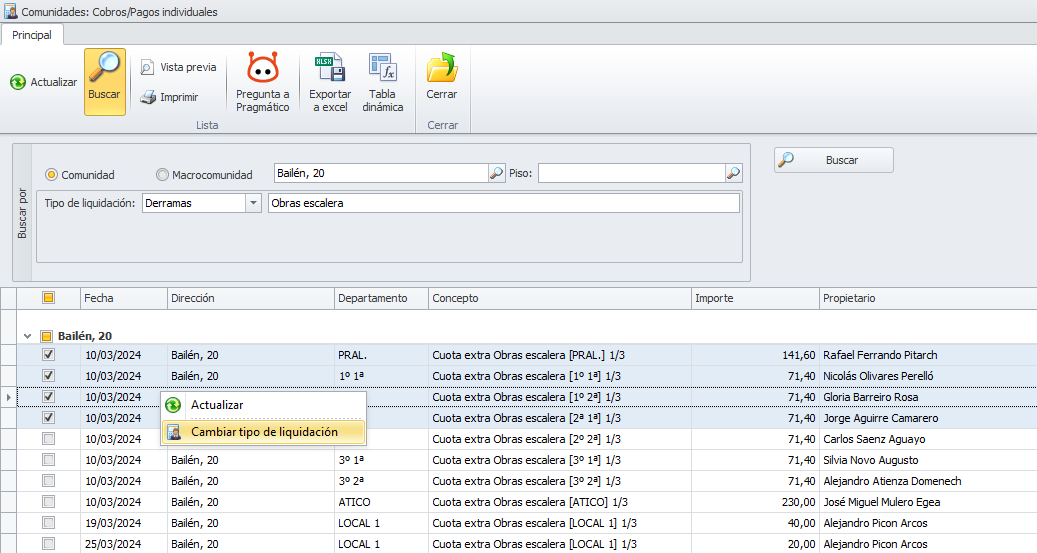Click the Buscar magnifier ribbon button
This screenshot has height=553, width=1037.
click(104, 81)
